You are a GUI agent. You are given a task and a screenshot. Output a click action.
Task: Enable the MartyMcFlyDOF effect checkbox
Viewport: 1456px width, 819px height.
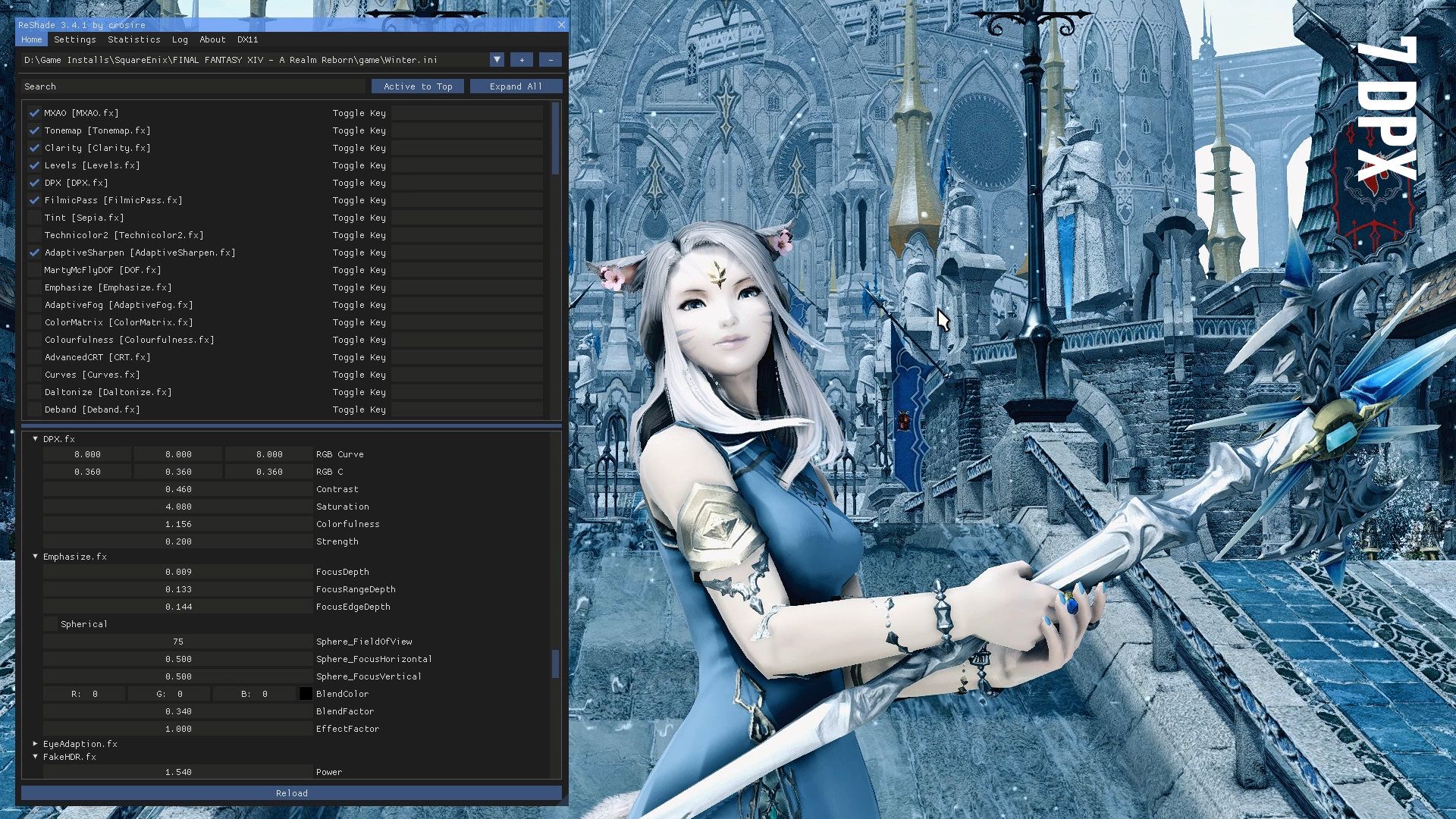point(34,270)
